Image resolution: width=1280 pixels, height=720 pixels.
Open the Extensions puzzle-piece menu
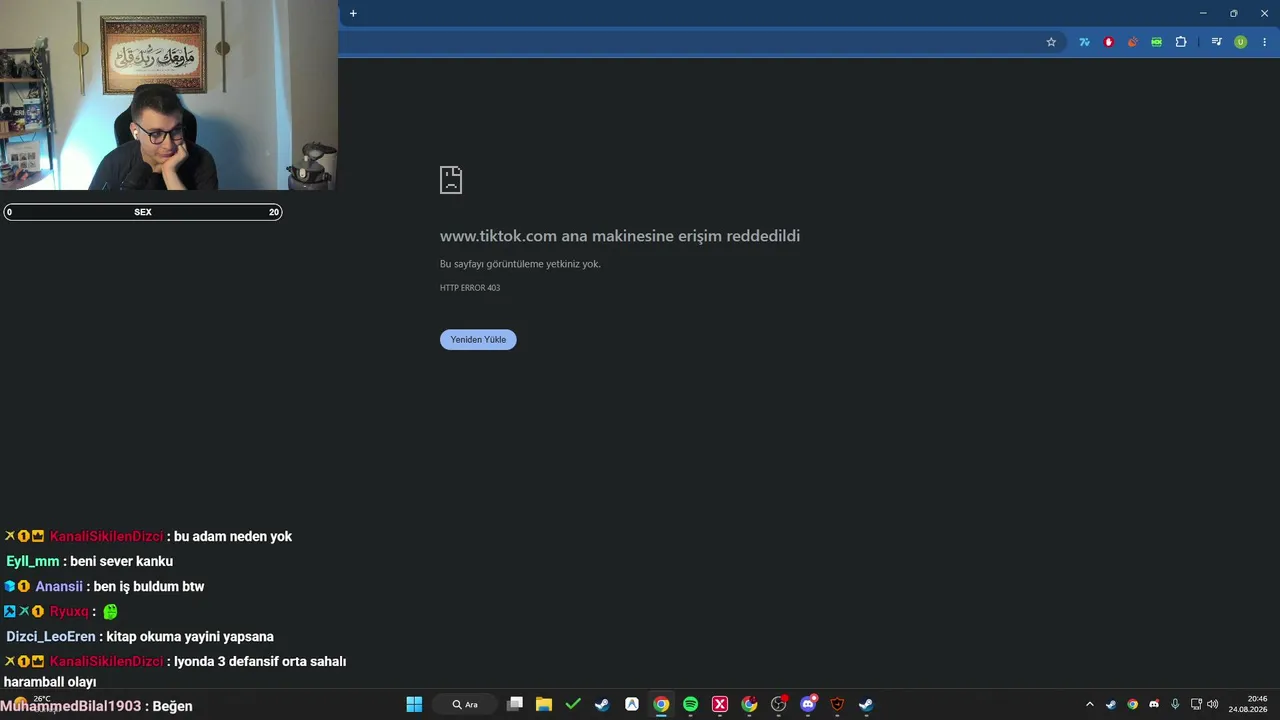tap(1181, 42)
